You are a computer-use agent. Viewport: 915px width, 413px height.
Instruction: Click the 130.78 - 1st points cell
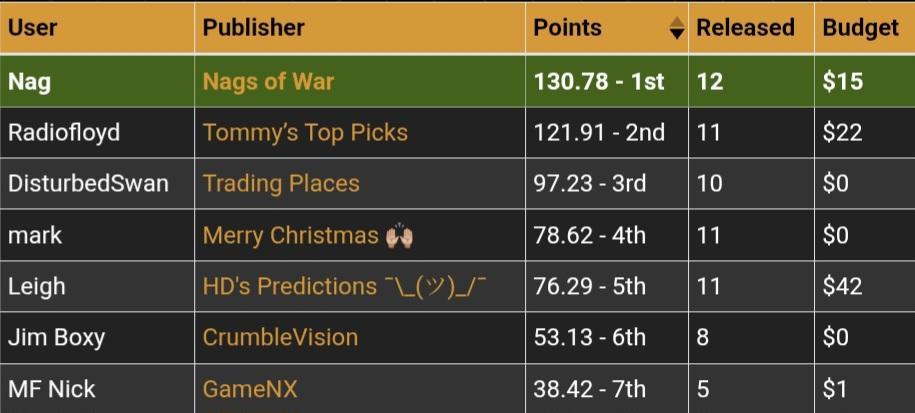coord(598,81)
